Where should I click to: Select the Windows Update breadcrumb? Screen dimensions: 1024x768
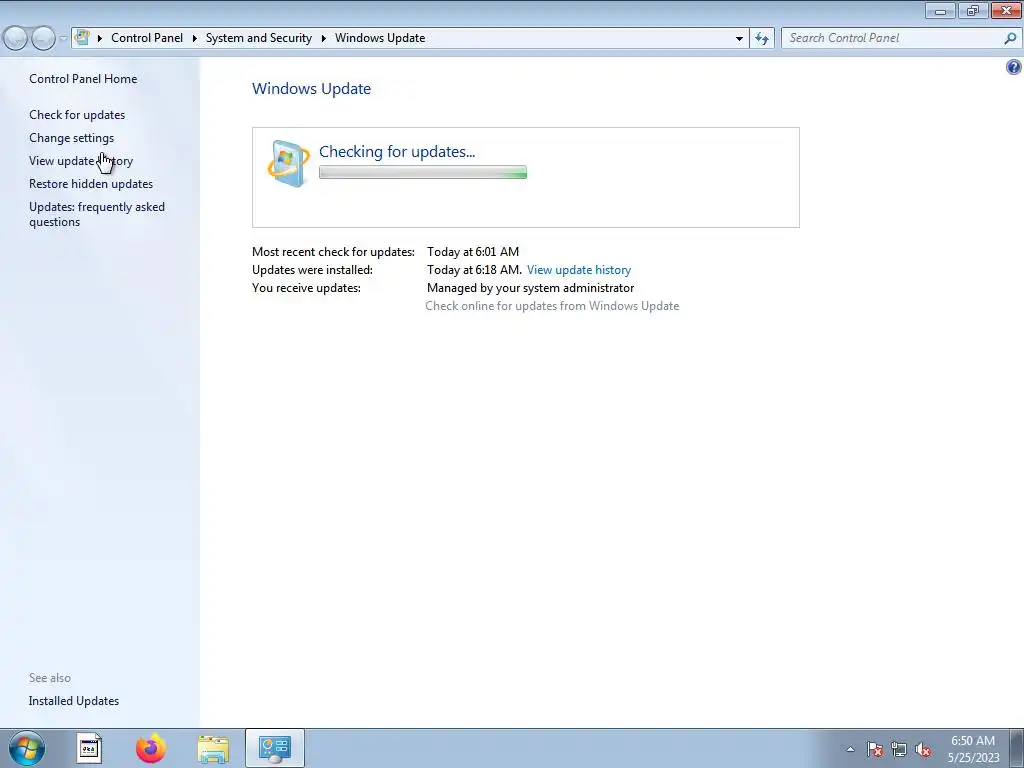click(380, 38)
